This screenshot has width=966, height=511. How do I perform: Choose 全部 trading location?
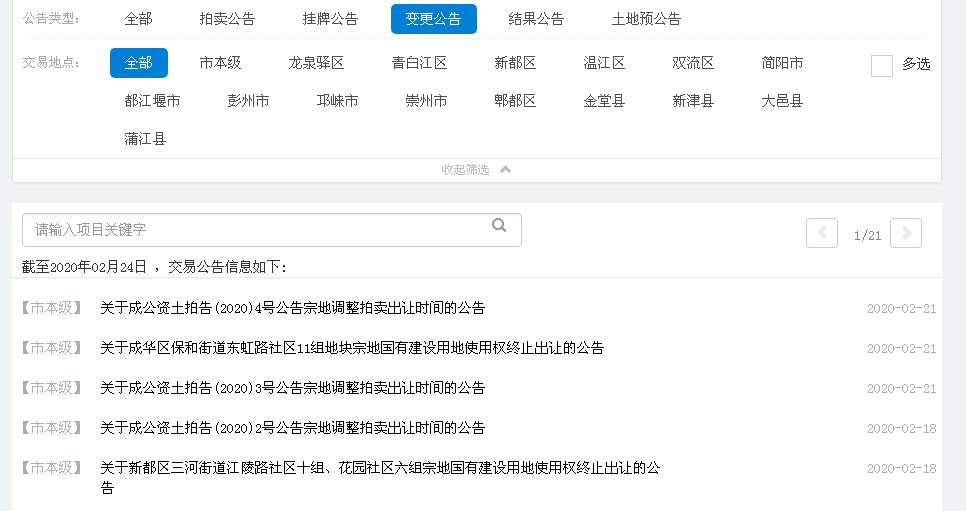[139, 63]
